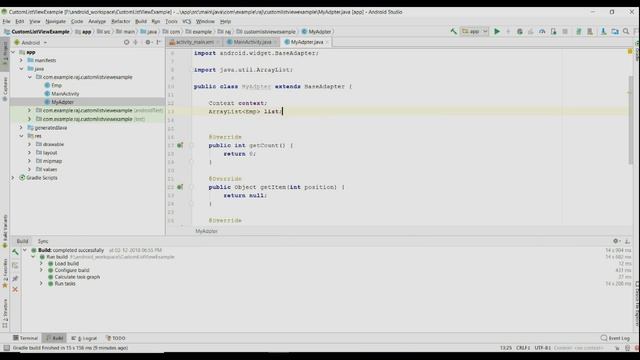Click the Build tool window button
This screenshot has height=360, width=640.
54,338
